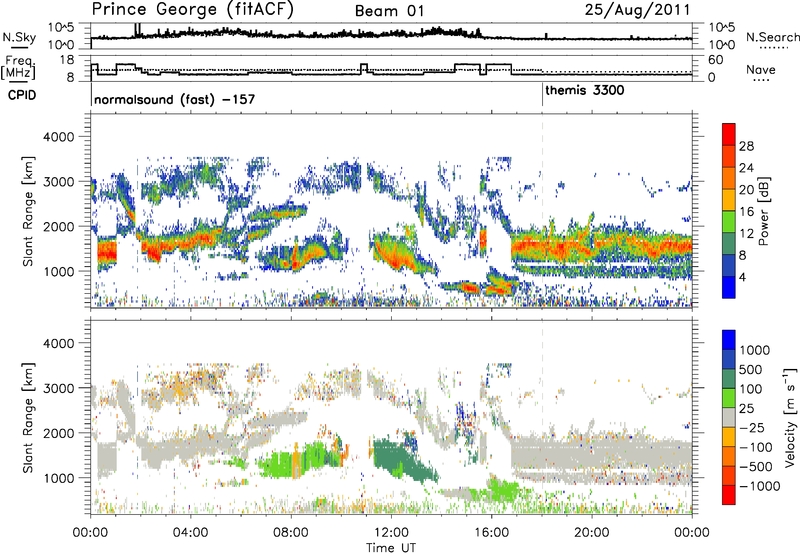Click the 'Power [dB]' colorbar label
800x554 pixels.
(x=763, y=211)
